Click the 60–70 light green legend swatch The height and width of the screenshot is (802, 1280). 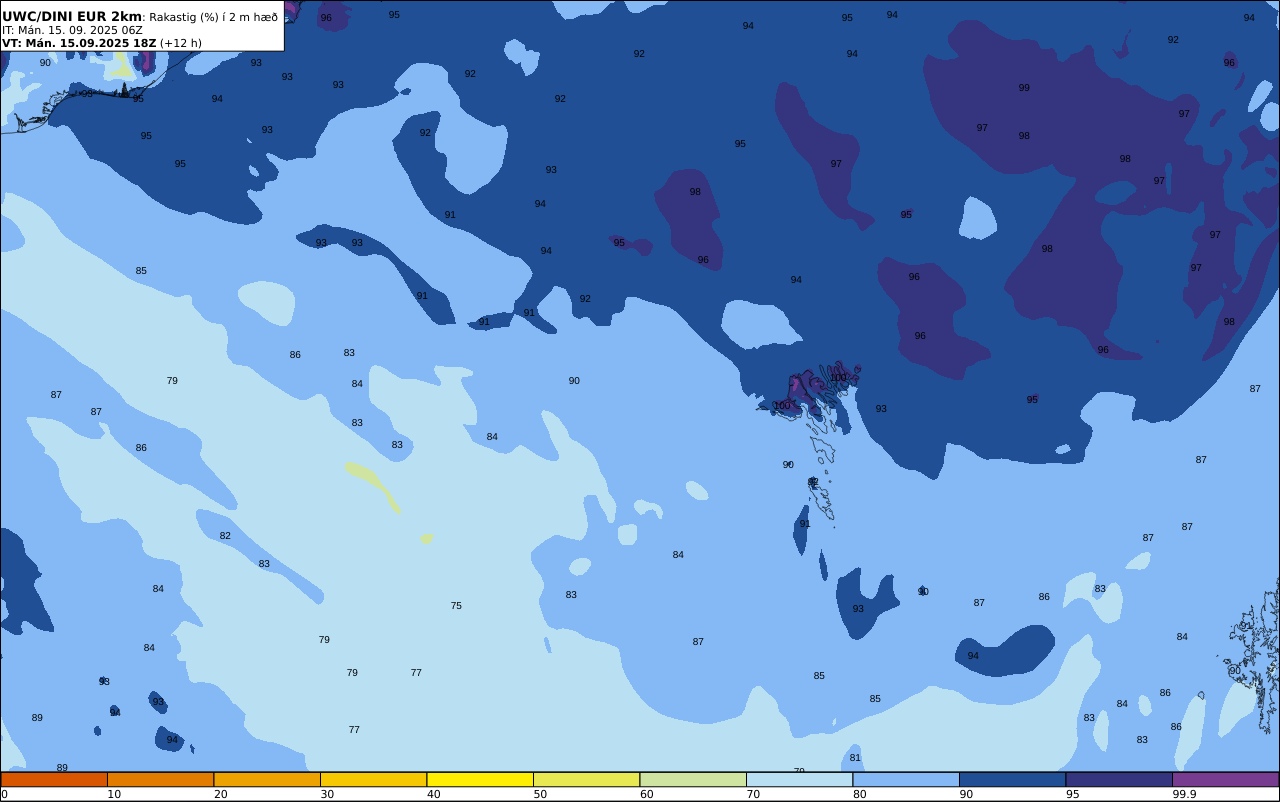tap(693, 779)
